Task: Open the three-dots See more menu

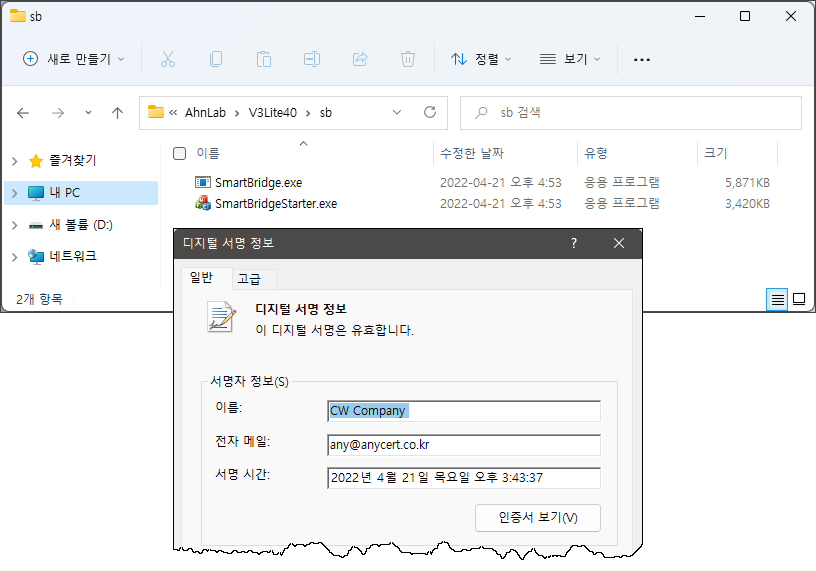Action: coord(642,60)
